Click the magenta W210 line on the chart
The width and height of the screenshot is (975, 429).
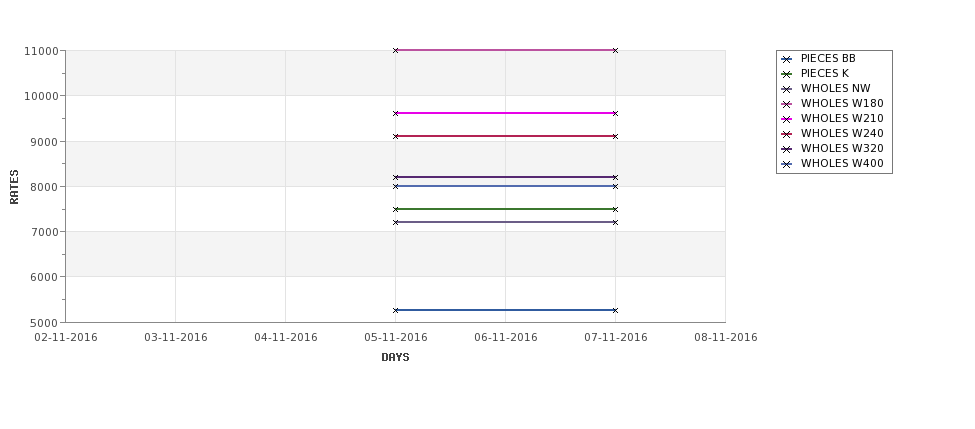(506, 113)
